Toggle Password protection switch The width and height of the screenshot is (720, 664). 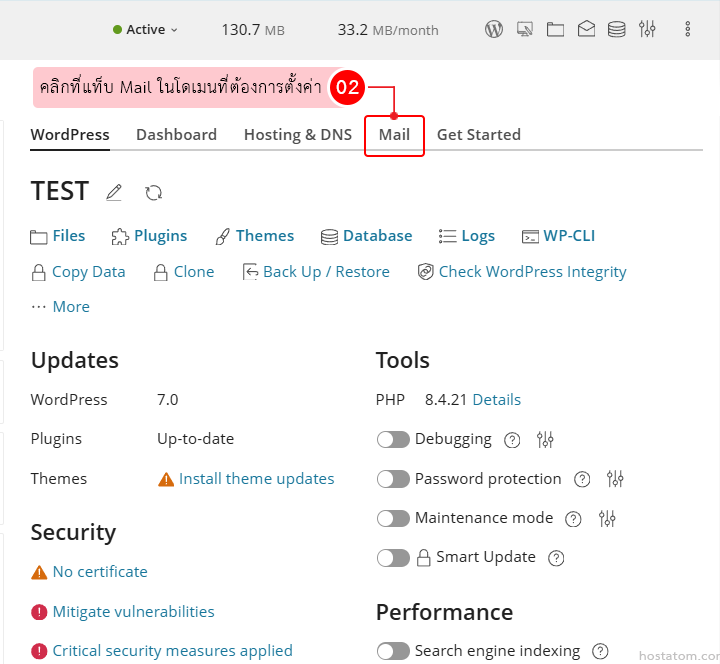coord(393,479)
